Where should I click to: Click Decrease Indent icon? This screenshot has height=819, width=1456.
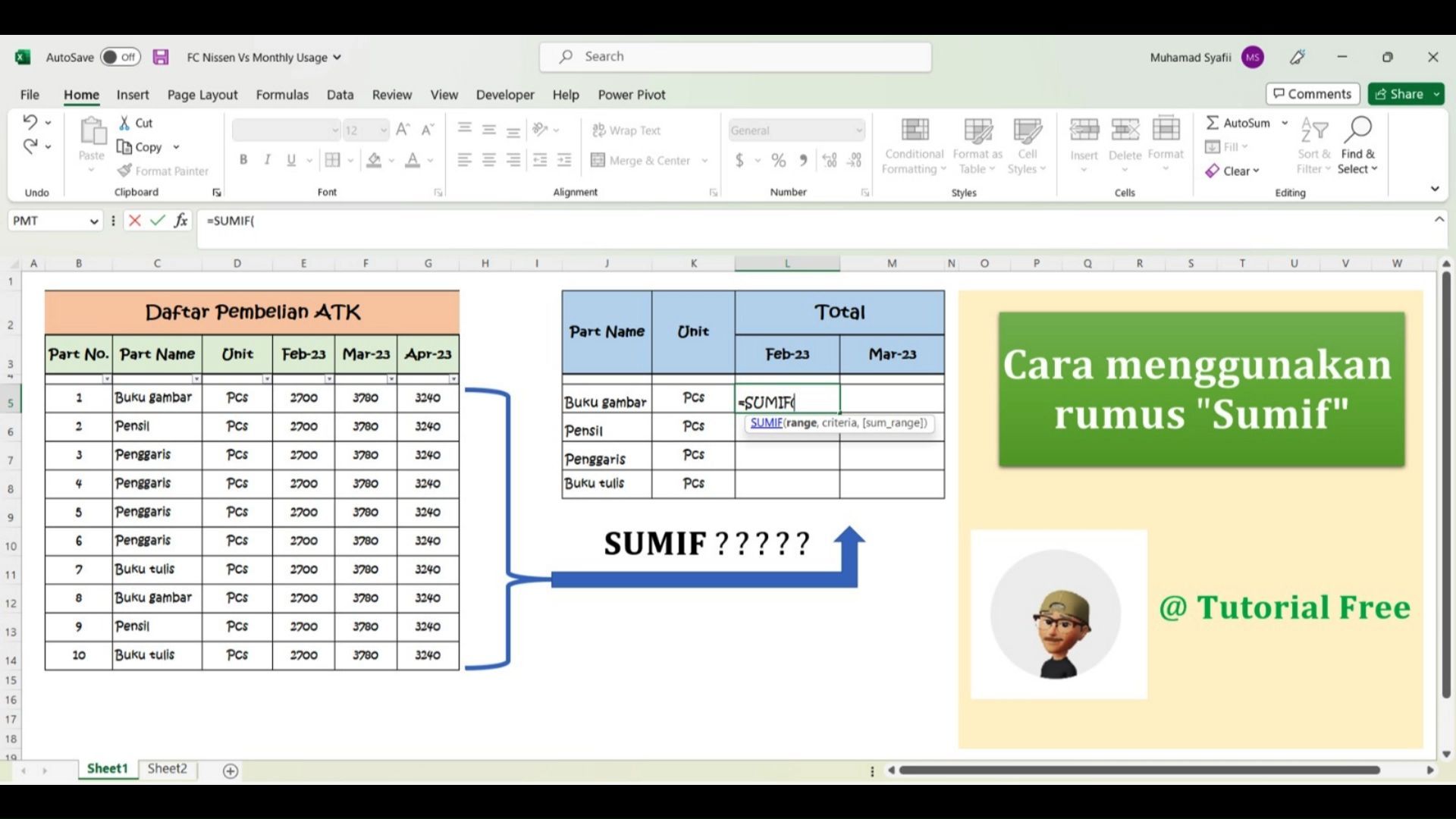click(540, 160)
